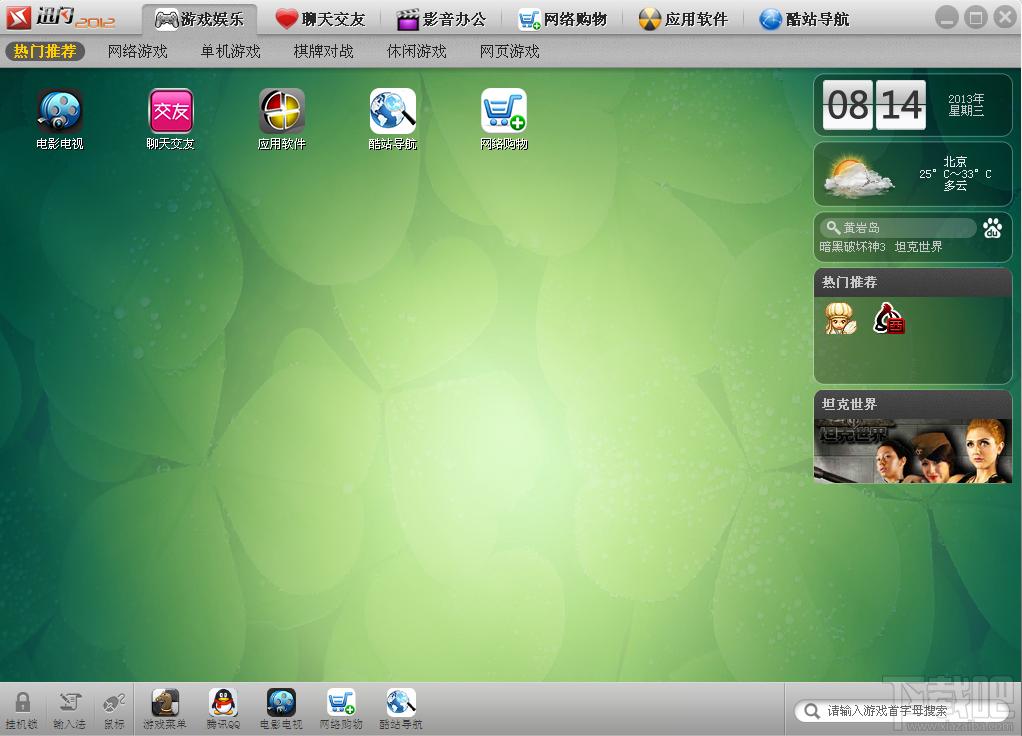The height and width of the screenshot is (736, 1022).
Task: Switch to the 影音办公 tab
Action: click(442, 19)
